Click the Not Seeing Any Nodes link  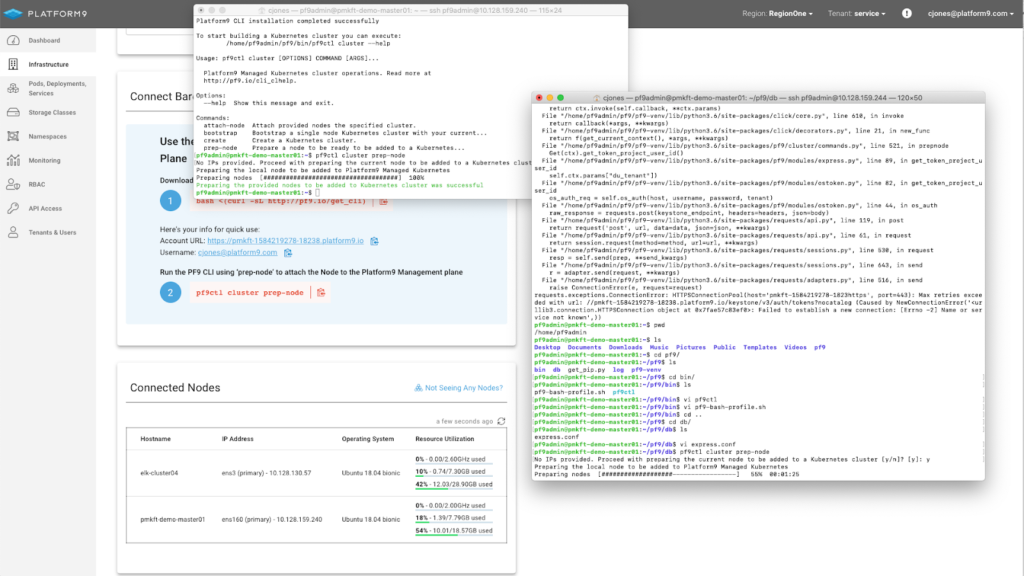click(460, 388)
